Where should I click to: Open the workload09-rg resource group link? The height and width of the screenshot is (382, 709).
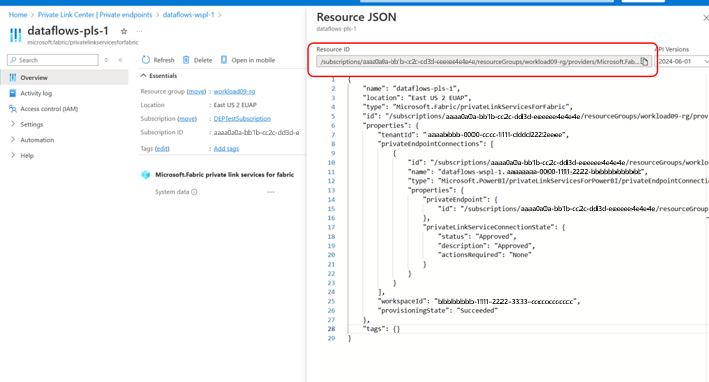click(234, 91)
